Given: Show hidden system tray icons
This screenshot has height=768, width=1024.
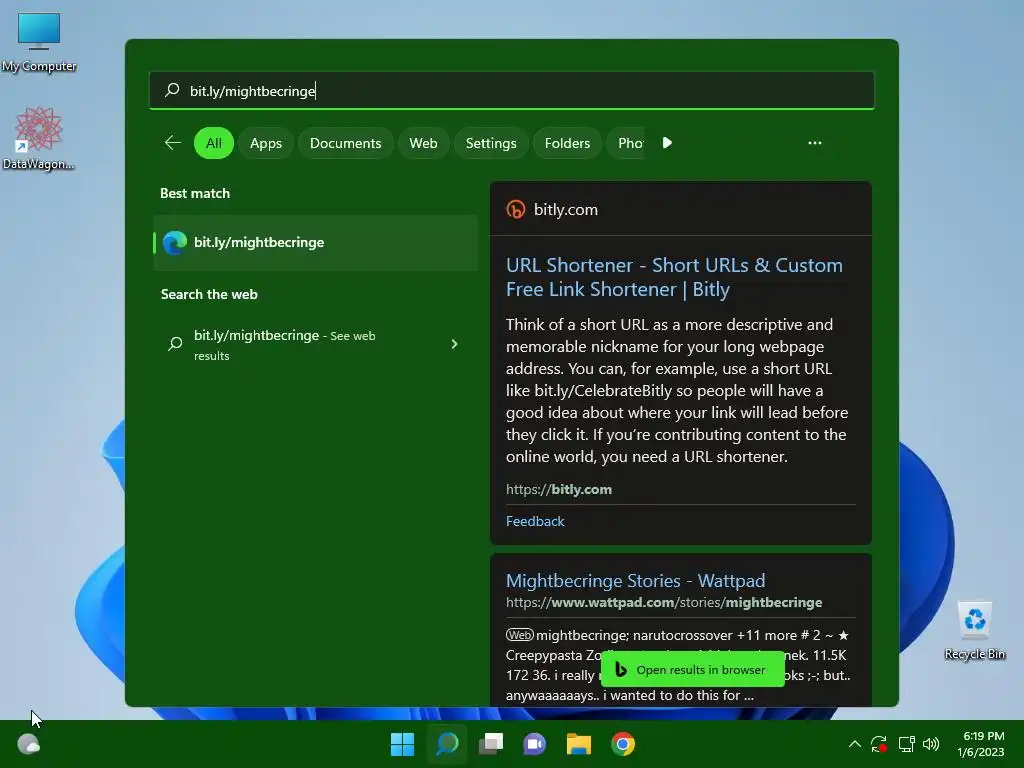Looking at the screenshot, I should (854, 744).
